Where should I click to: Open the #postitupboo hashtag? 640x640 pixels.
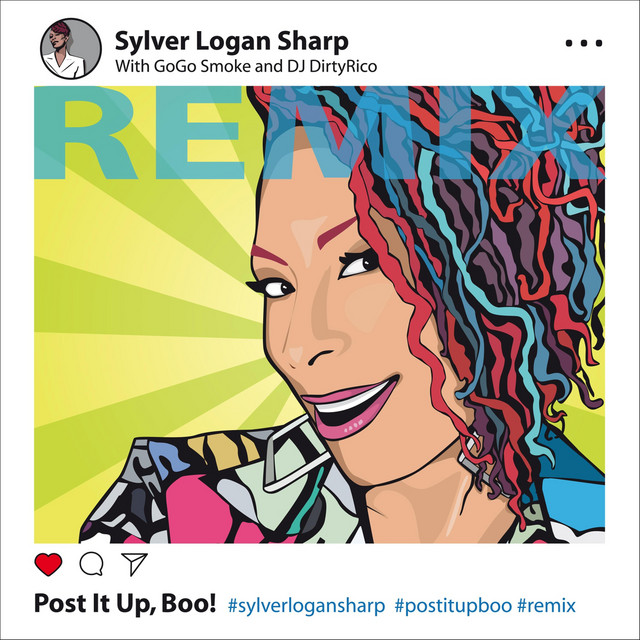[x=453, y=605]
